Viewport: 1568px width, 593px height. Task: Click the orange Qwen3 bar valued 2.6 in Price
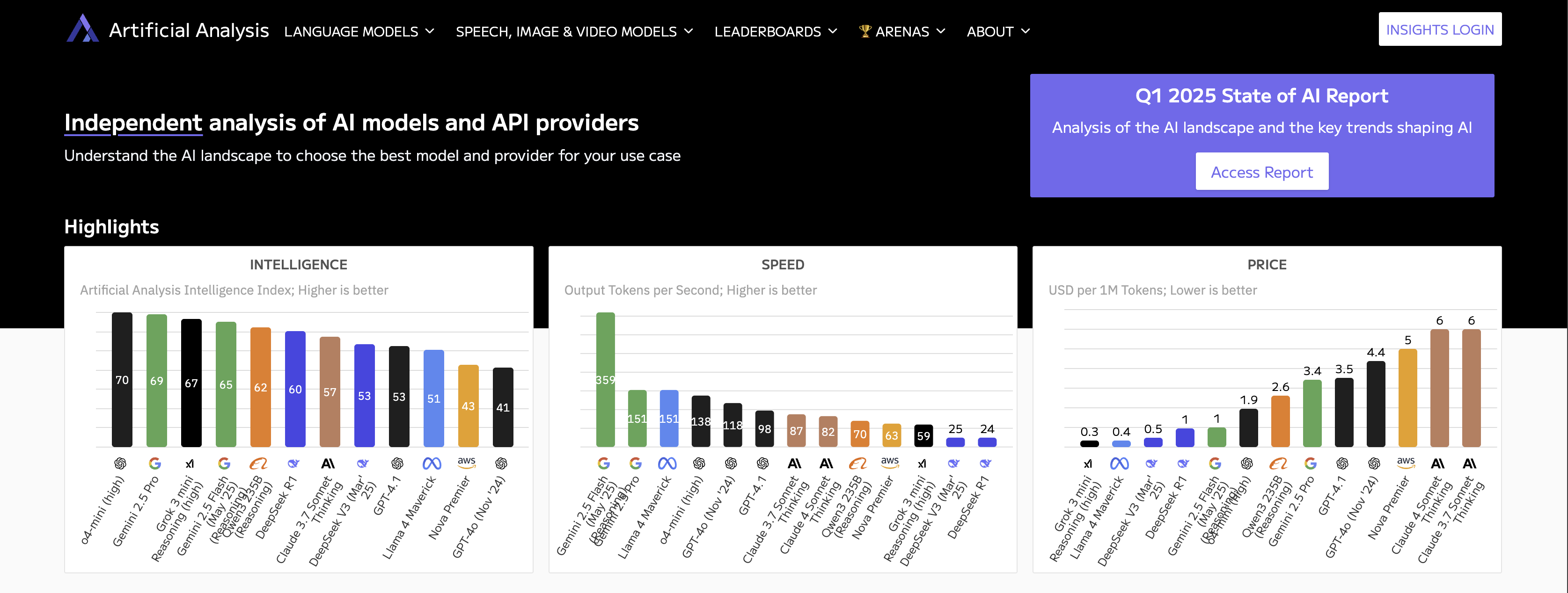point(1280,421)
